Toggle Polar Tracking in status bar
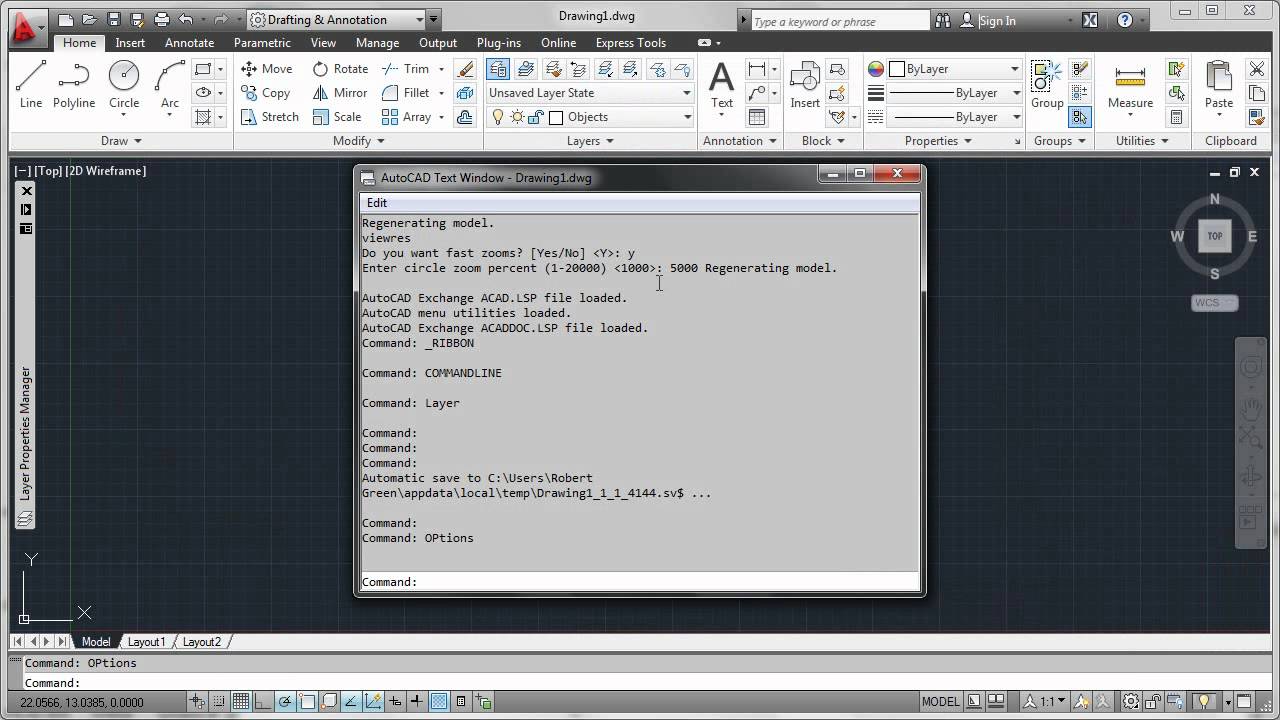 coord(285,702)
